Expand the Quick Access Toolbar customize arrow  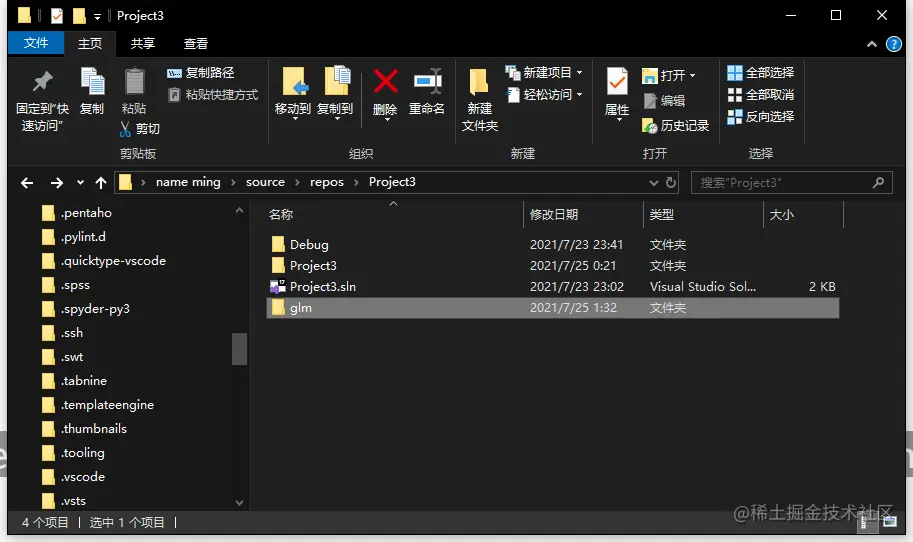point(97,16)
